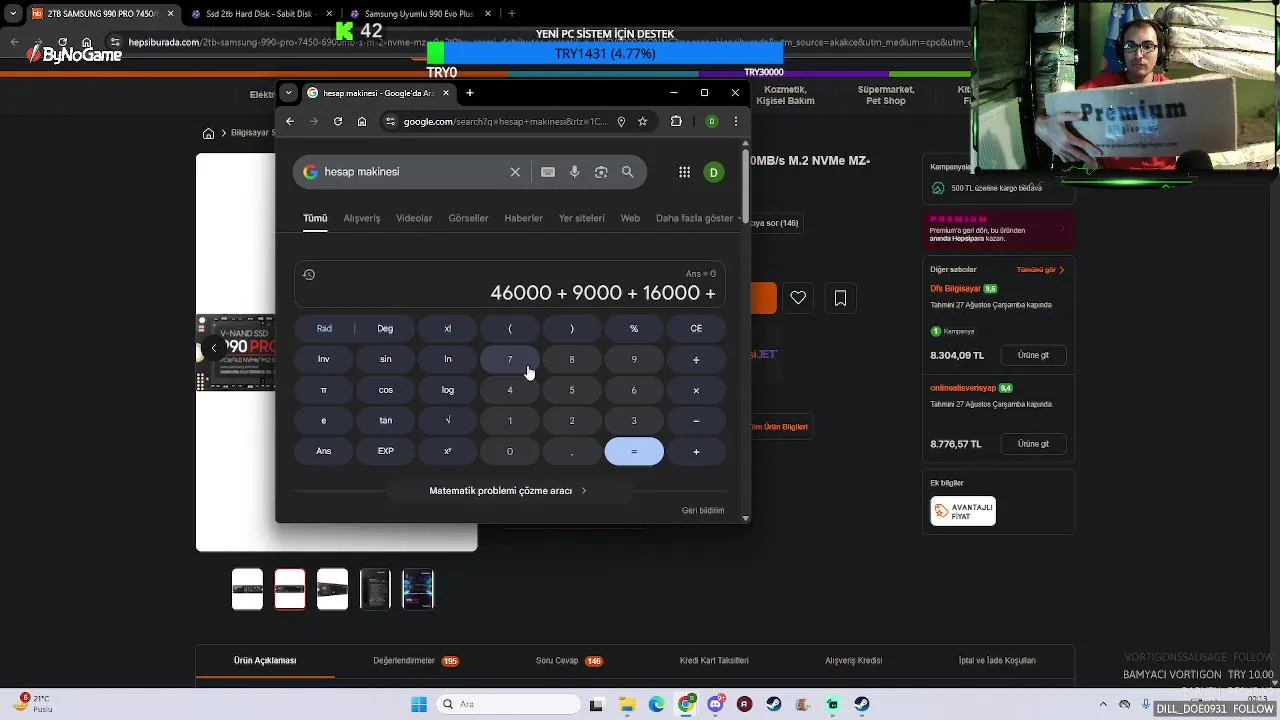Click the CE clear entry key

coord(696,328)
